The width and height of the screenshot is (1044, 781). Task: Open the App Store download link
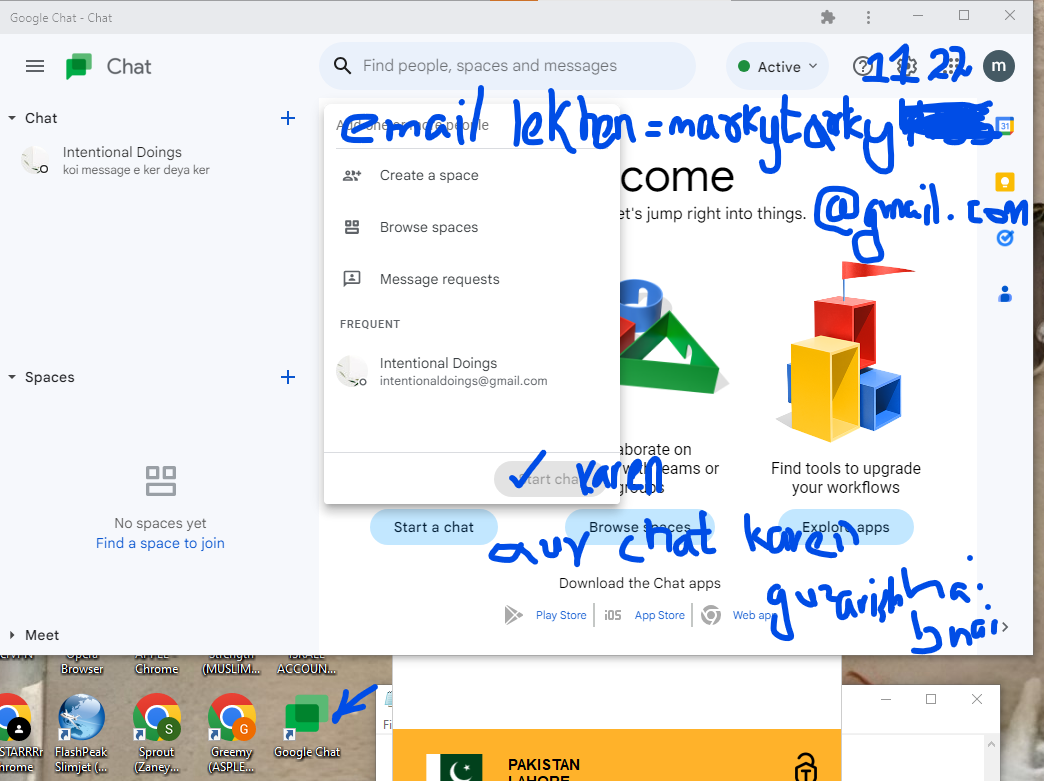tap(659, 615)
